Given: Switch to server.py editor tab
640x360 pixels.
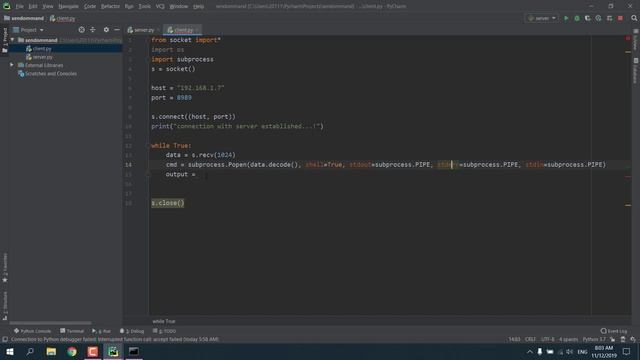Looking at the screenshot, I should tap(143, 30).
